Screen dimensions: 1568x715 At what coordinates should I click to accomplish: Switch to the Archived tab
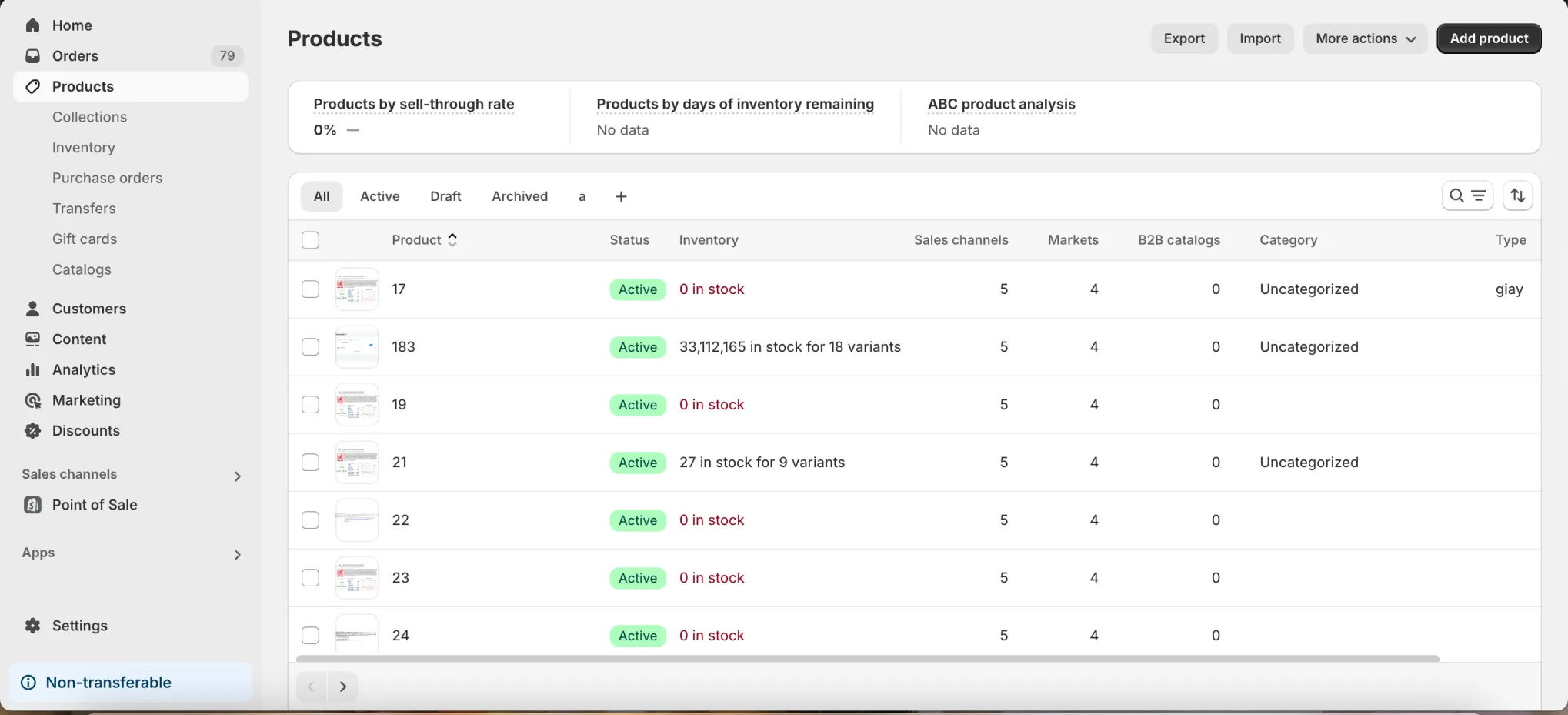(x=520, y=196)
